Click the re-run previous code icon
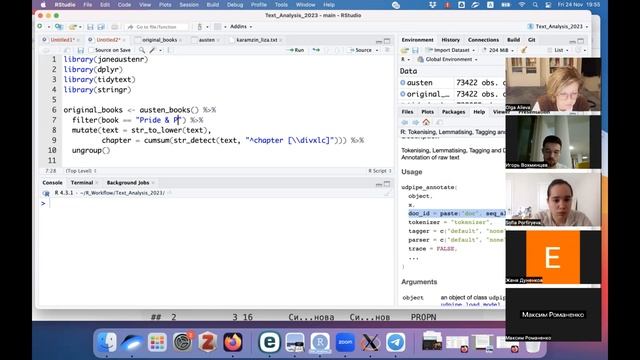Viewport: 640px width, 360px height. point(316,50)
